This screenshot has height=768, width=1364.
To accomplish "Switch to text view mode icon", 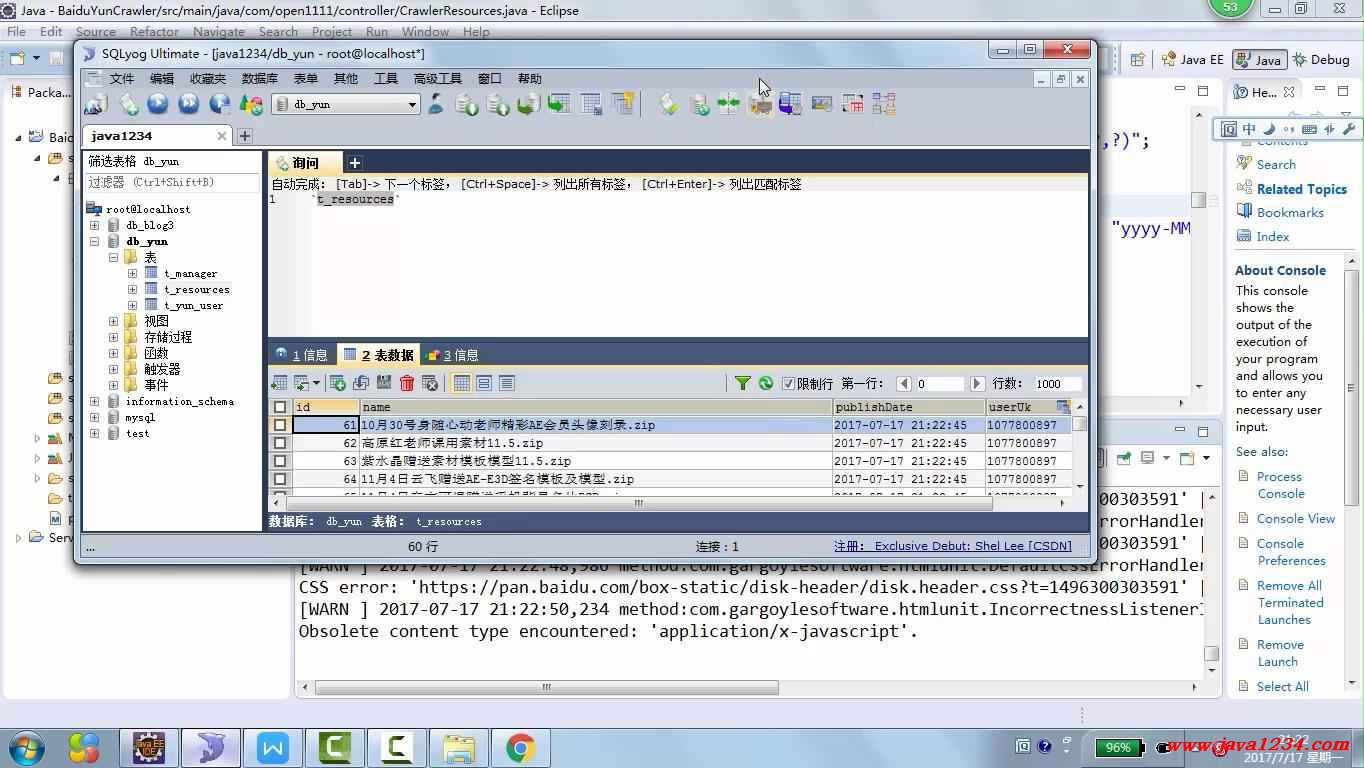I will click(507, 383).
